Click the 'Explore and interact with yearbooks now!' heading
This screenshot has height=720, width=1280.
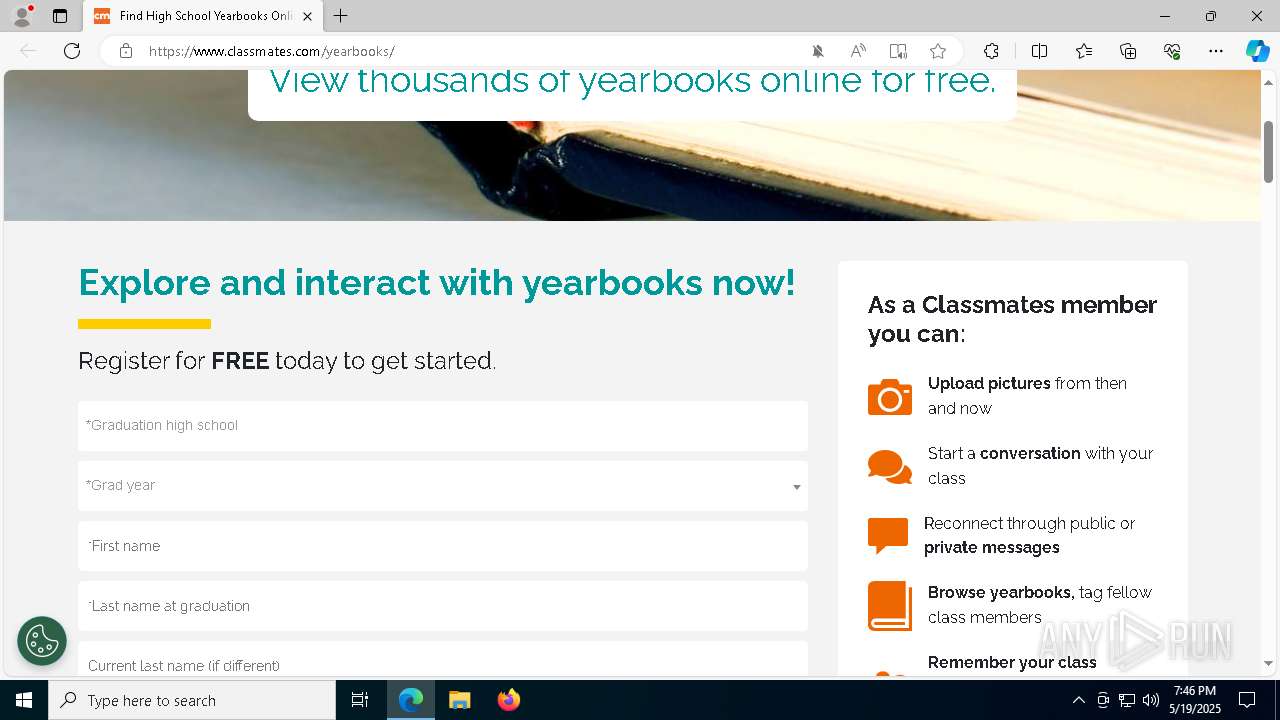(x=437, y=283)
